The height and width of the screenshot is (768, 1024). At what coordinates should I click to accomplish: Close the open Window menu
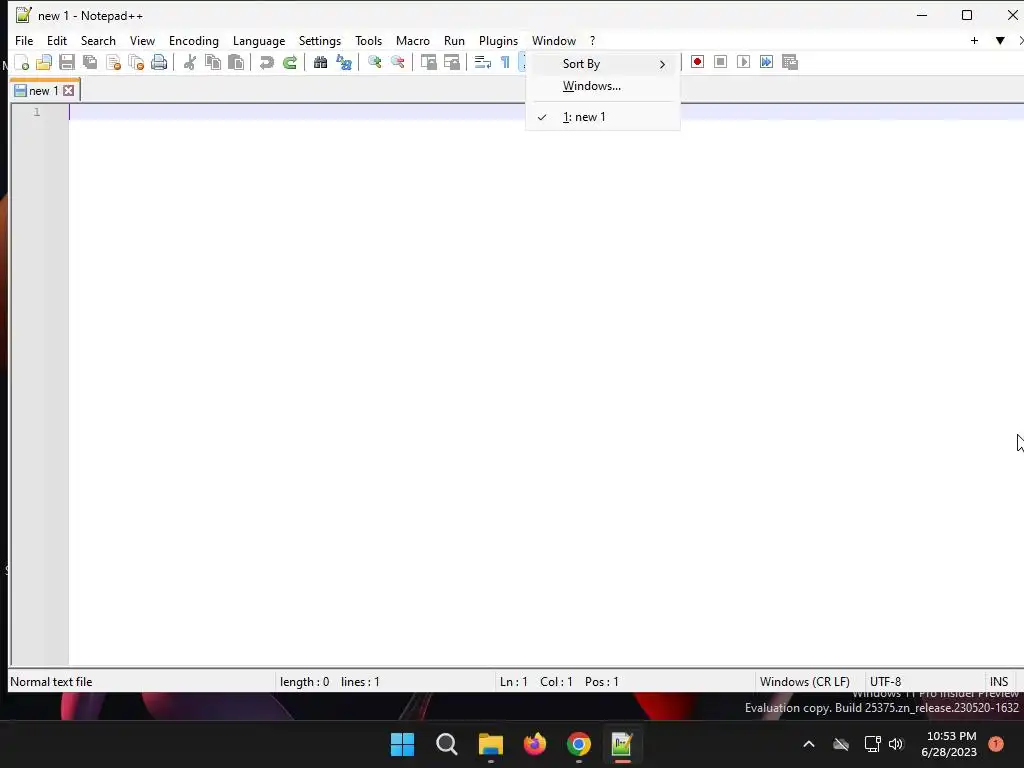point(554,40)
